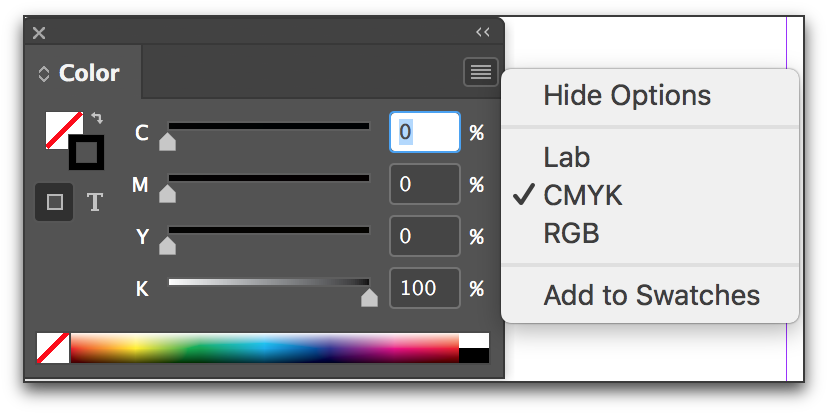Choose Add to Swatches
The image size is (827, 413).
(x=650, y=295)
